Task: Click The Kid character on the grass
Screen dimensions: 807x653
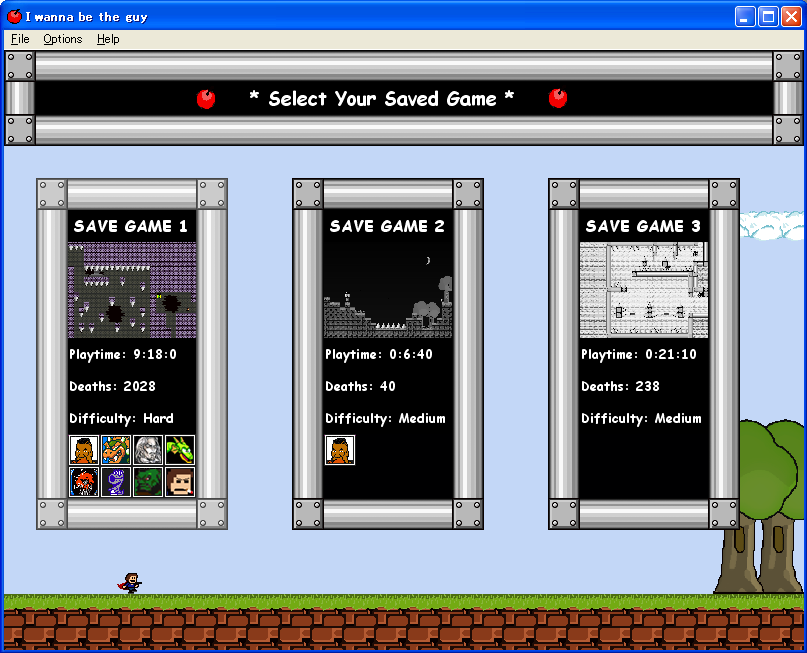Action: (x=130, y=584)
